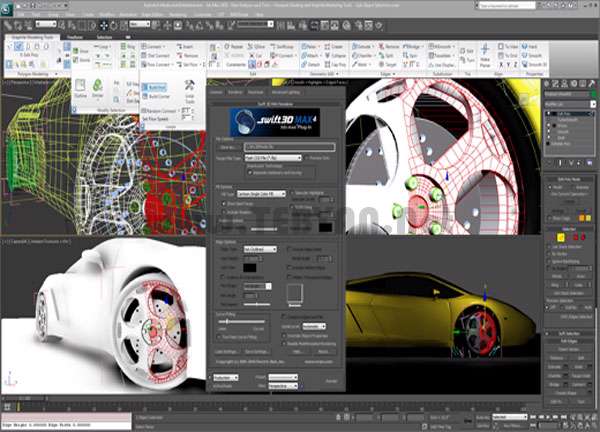Open the Preset dropdown at dialog bottom
This screenshot has width=600, height=432.
[x=283, y=377]
